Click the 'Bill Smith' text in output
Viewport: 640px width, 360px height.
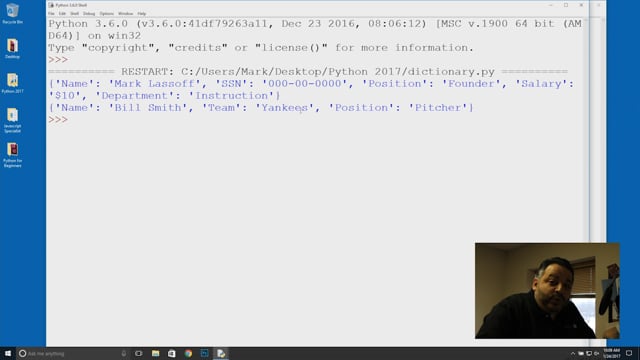point(148,108)
